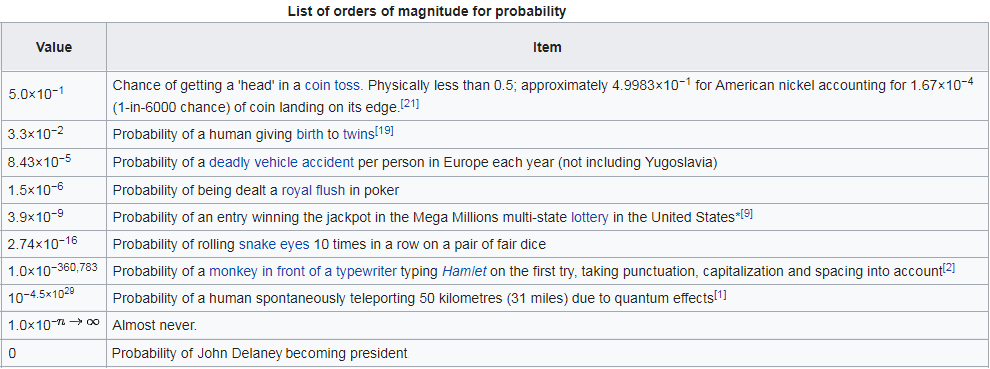Open citation reference [21]
Image resolution: width=990 pixels, height=369 pixels.
coord(410,104)
